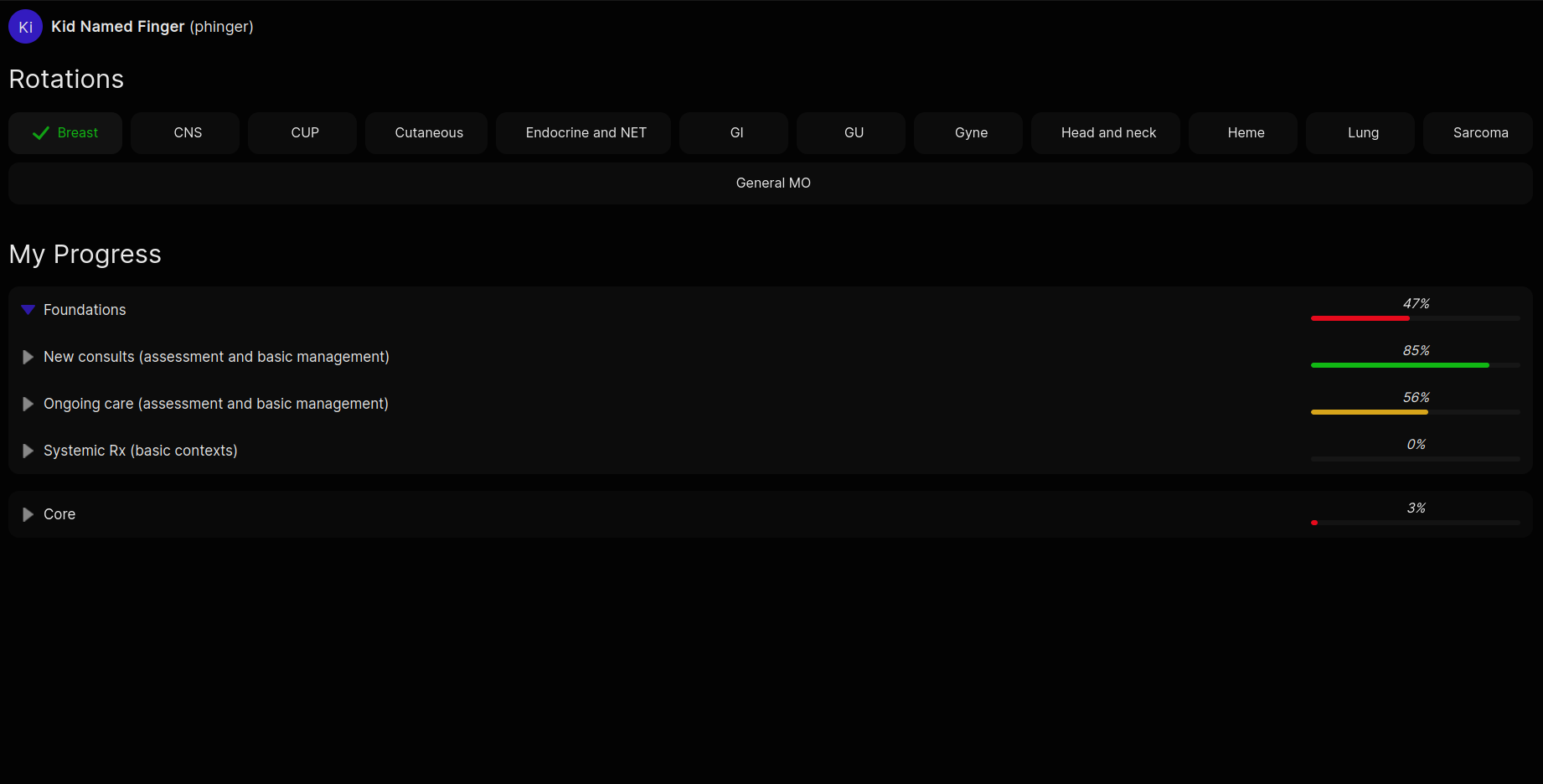Select the CUP rotation
The image size is (1543, 784).
(302, 133)
